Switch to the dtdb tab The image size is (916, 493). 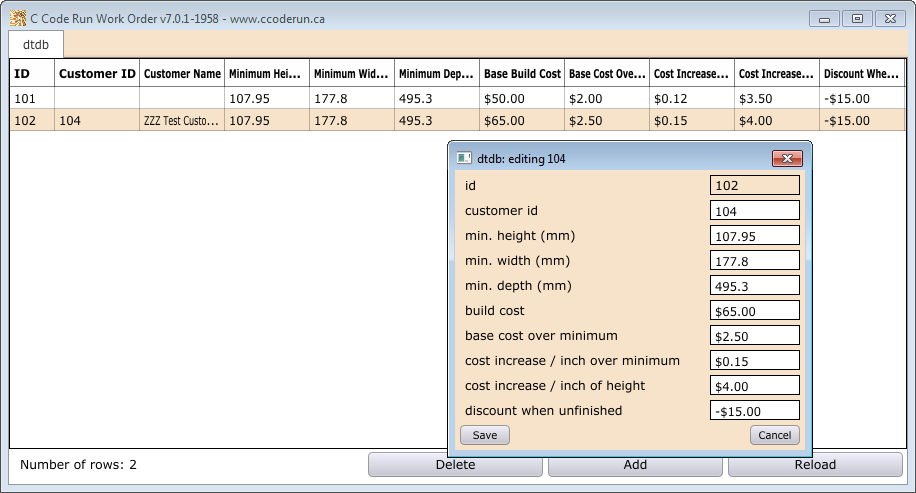pyautogui.click(x=37, y=45)
